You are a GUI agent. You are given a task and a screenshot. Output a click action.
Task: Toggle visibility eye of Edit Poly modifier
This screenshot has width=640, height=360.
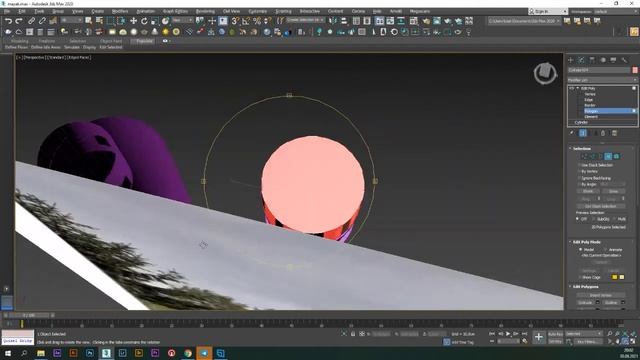point(571,88)
